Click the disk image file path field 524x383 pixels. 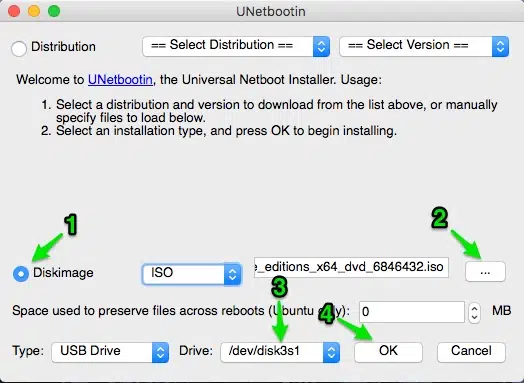pyautogui.click(x=351, y=267)
